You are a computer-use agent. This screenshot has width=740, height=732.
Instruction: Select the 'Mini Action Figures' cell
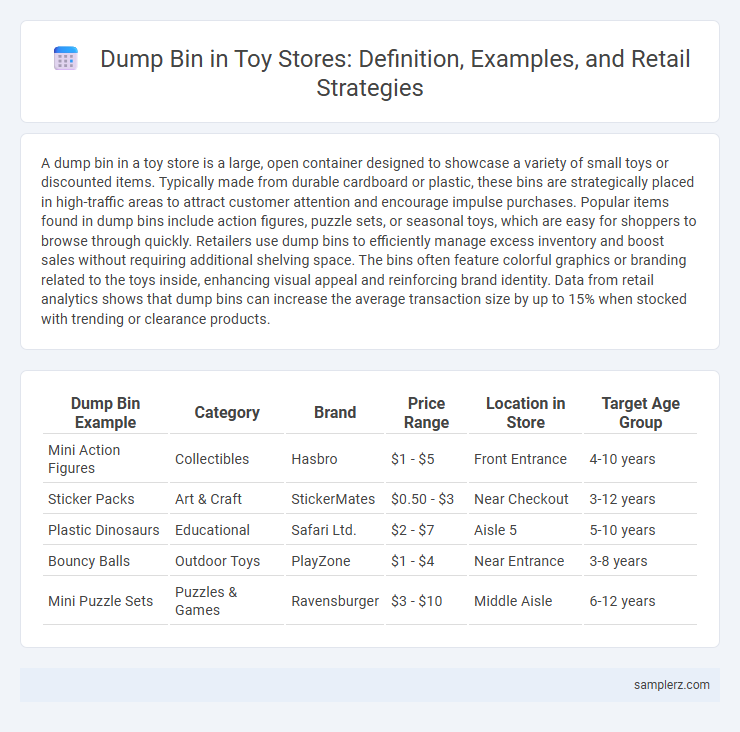tap(105, 459)
